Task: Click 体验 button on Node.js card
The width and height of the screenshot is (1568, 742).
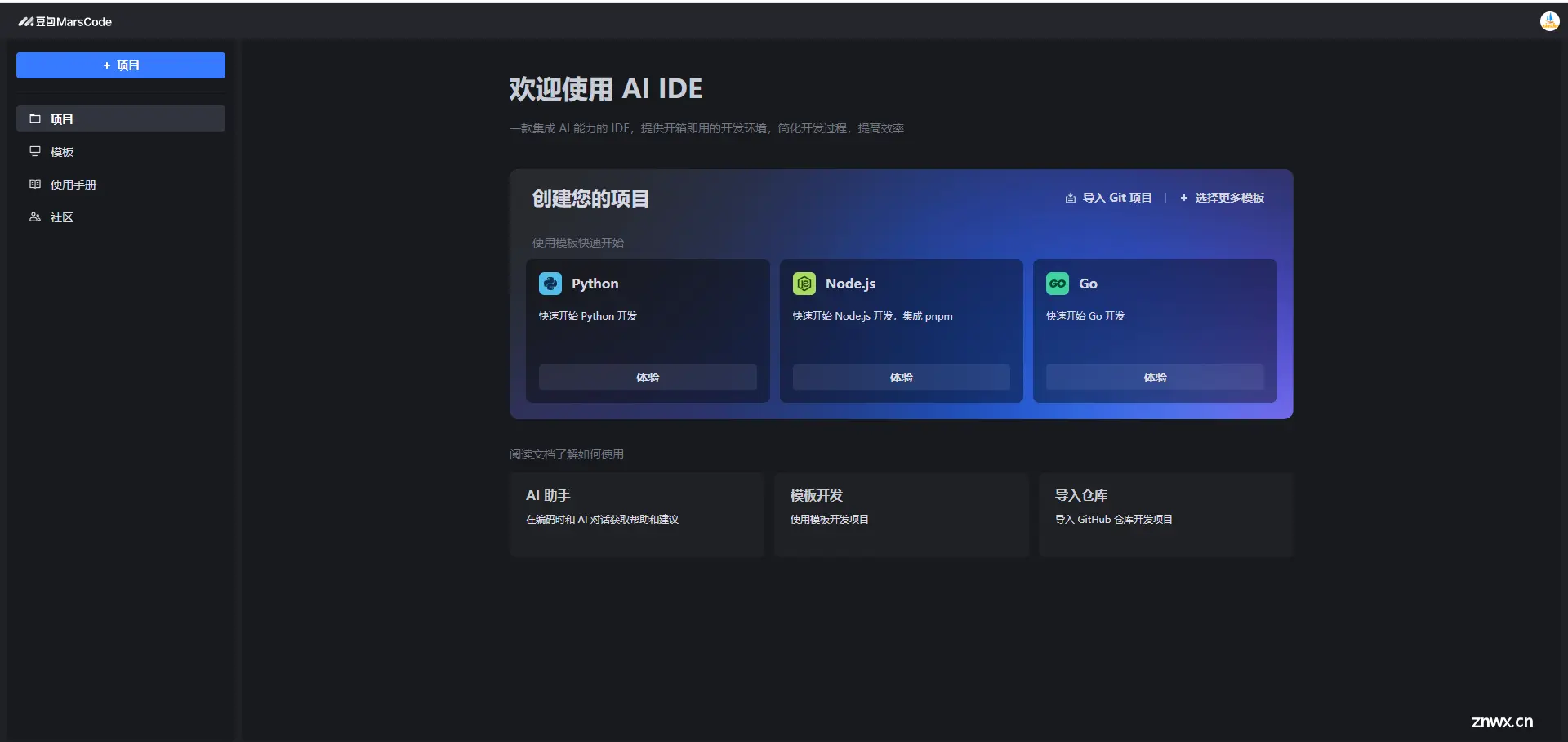Action: [x=902, y=378]
